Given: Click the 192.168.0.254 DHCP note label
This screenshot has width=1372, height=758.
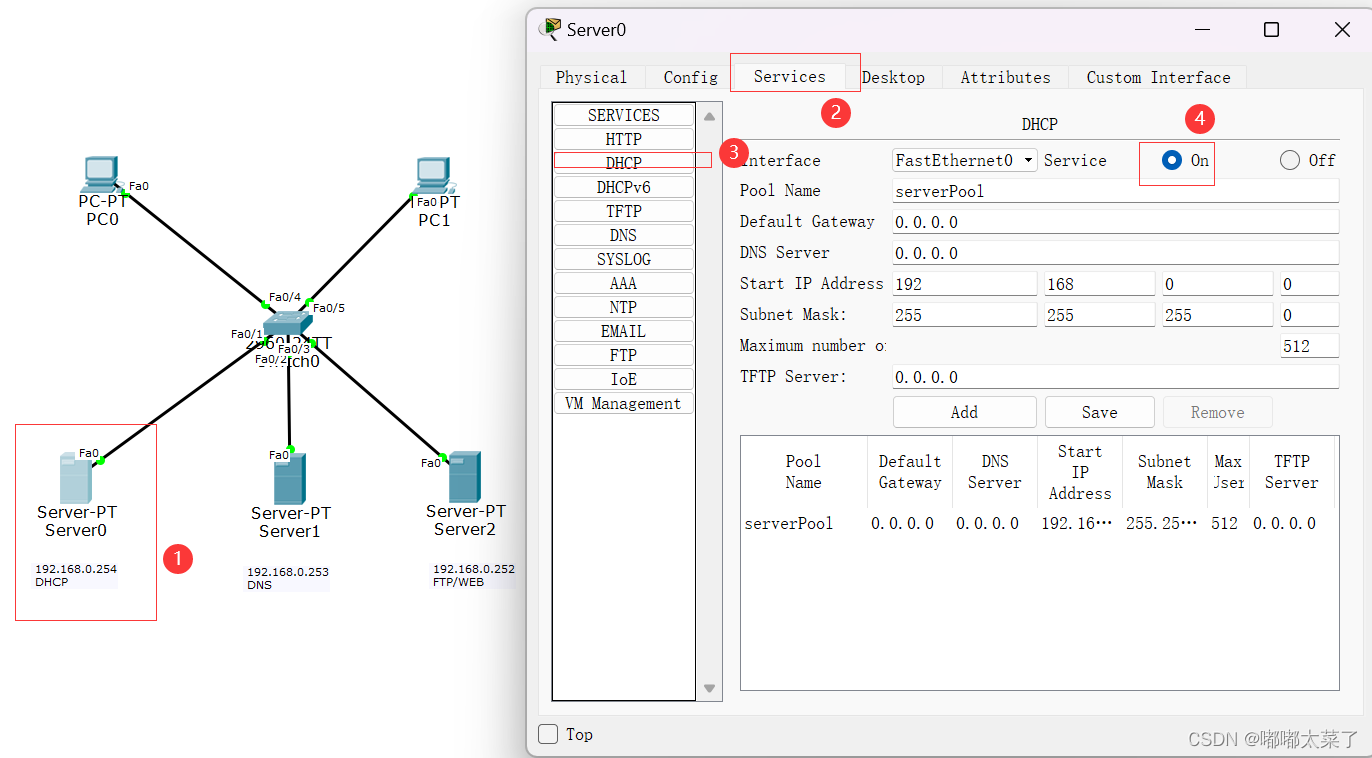Looking at the screenshot, I should pyautogui.click(x=76, y=575).
